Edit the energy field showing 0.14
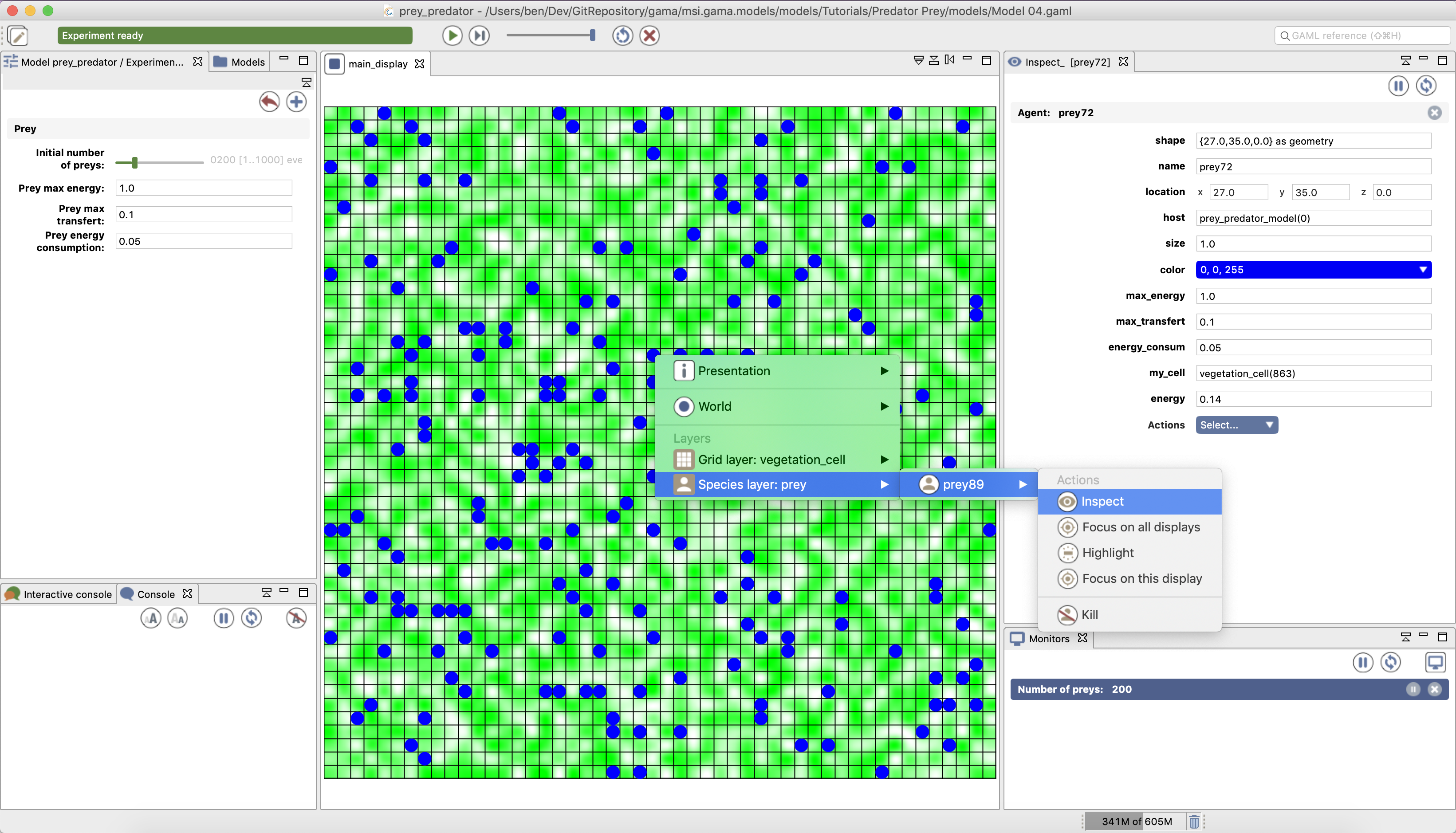 coord(1314,399)
